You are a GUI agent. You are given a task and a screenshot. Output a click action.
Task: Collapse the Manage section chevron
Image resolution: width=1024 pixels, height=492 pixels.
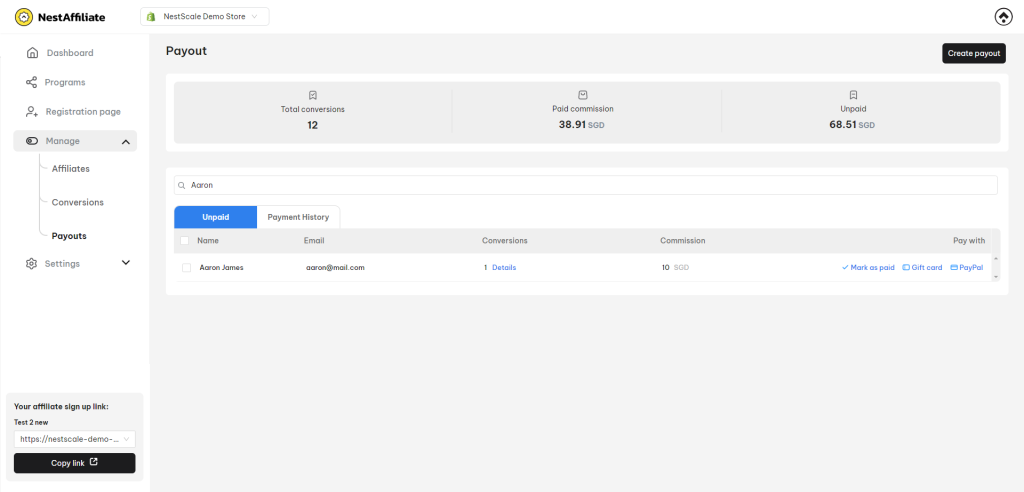tap(126, 142)
